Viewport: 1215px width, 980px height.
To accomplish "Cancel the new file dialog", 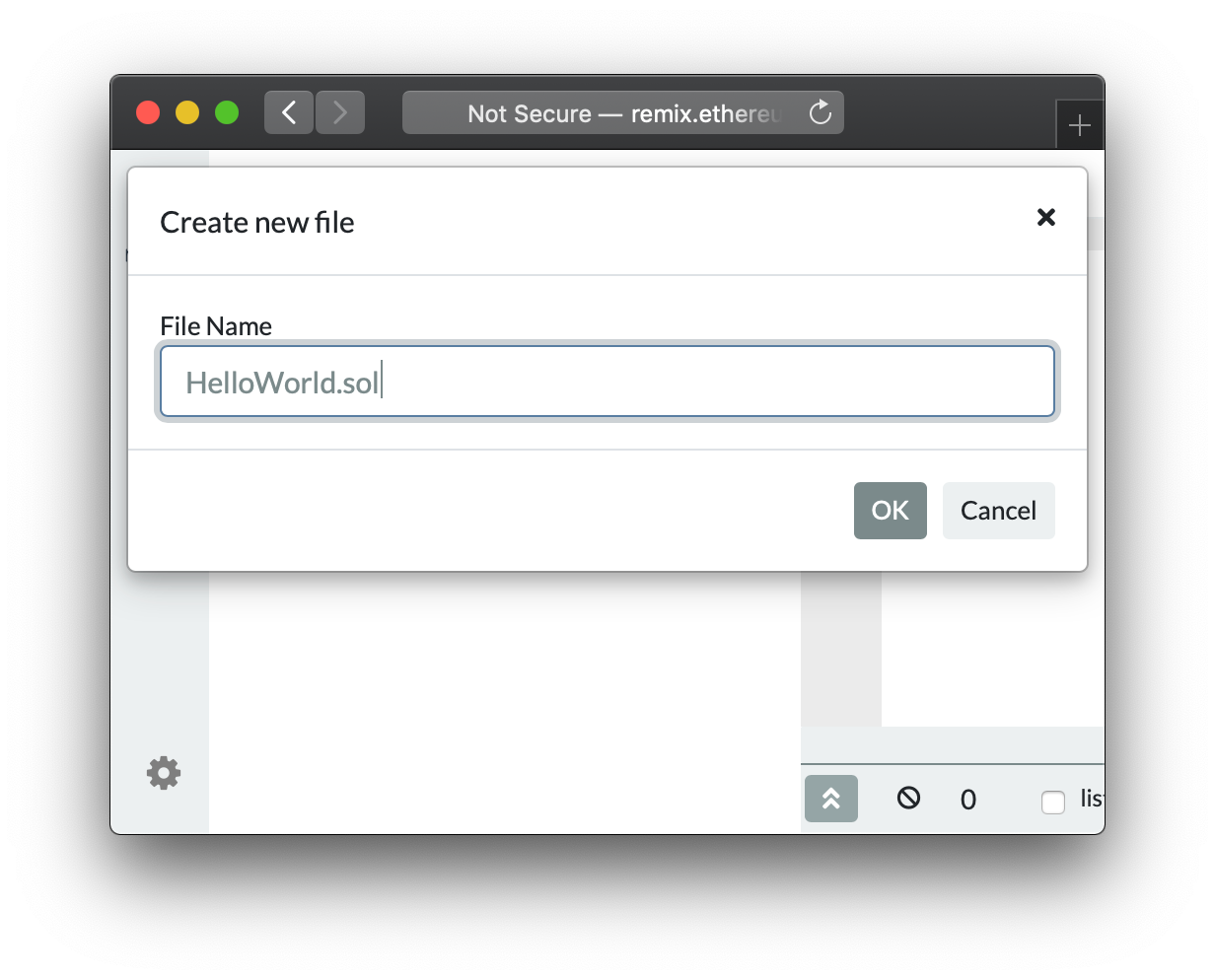I will tap(998, 511).
